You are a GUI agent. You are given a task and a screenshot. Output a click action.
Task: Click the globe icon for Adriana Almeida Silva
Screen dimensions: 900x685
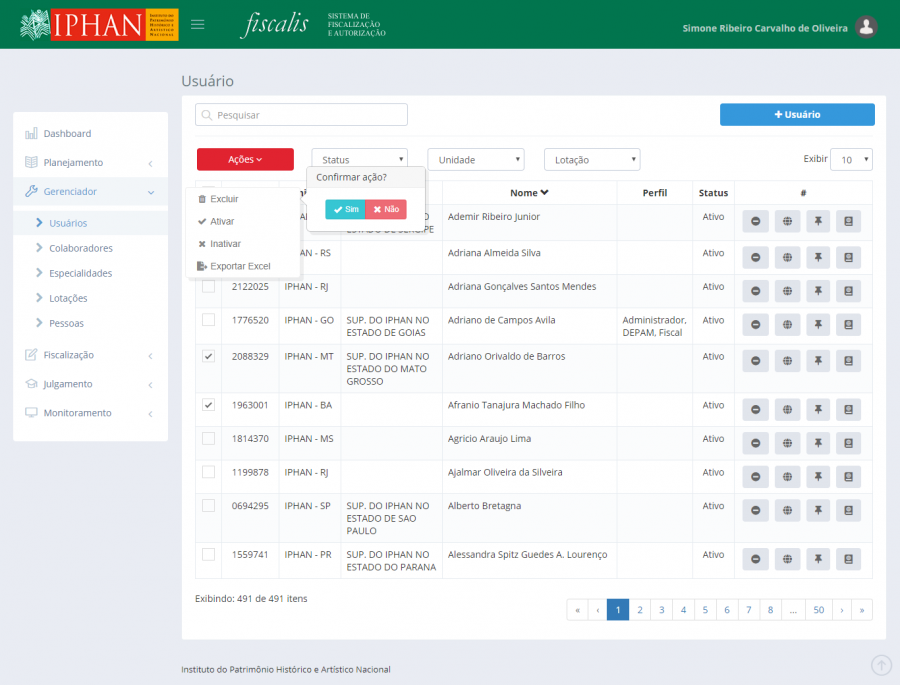click(x=787, y=257)
